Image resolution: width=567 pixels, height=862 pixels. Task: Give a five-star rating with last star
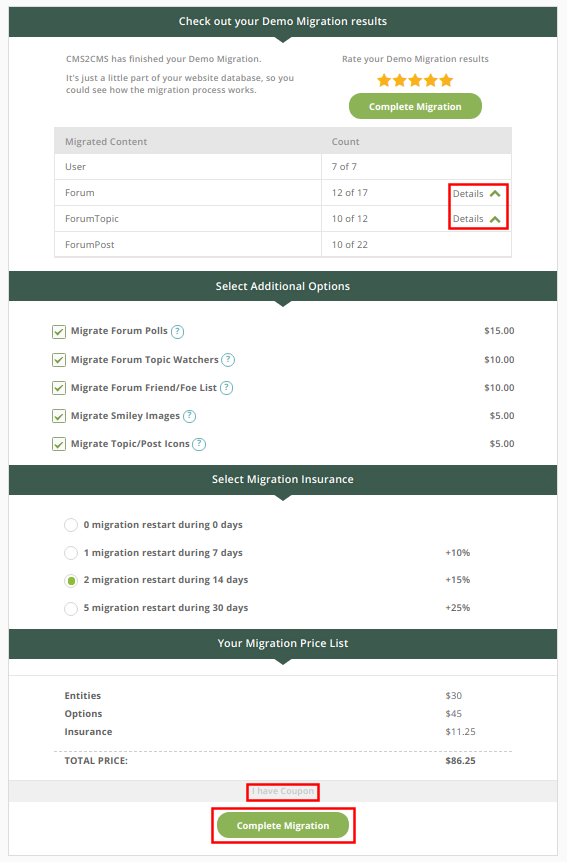coord(446,81)
